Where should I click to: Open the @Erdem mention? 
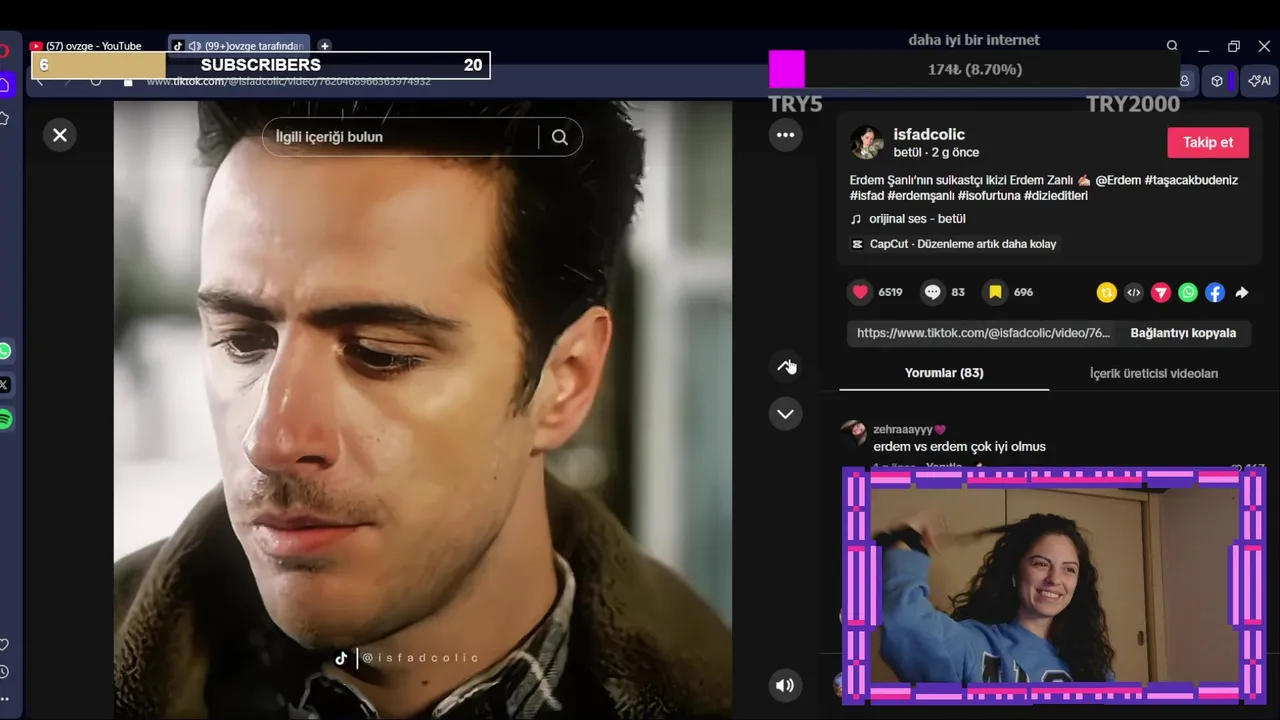1118,180
